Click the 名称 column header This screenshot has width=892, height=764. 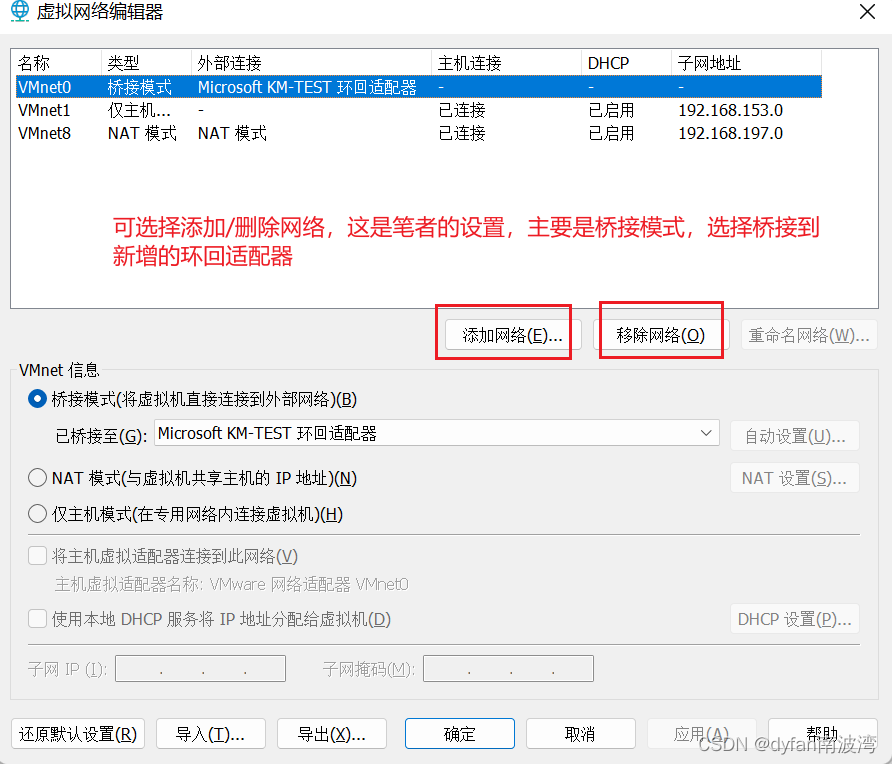(x=35, y=61)
